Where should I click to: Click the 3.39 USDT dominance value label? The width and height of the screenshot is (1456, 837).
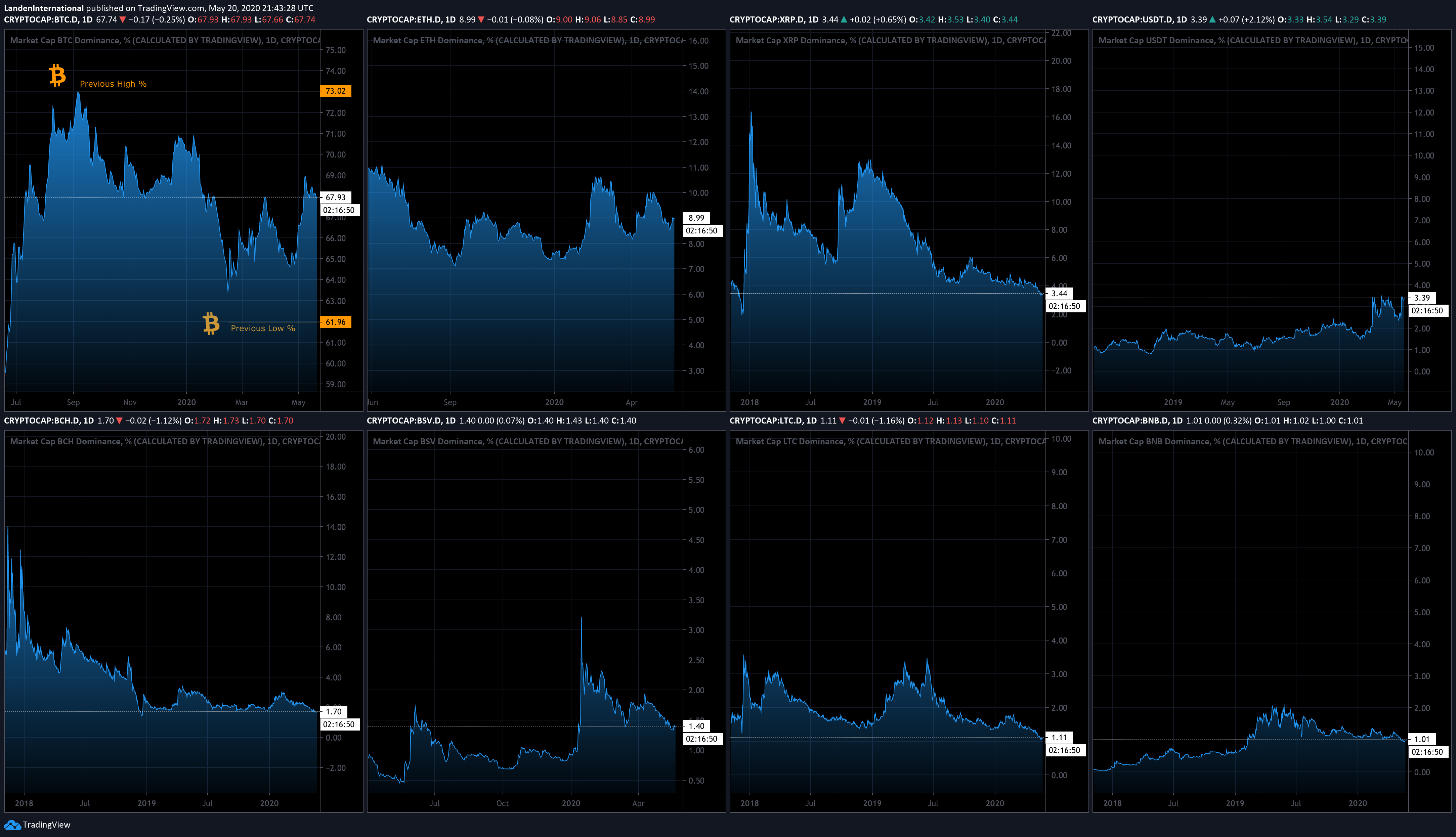1422,298
